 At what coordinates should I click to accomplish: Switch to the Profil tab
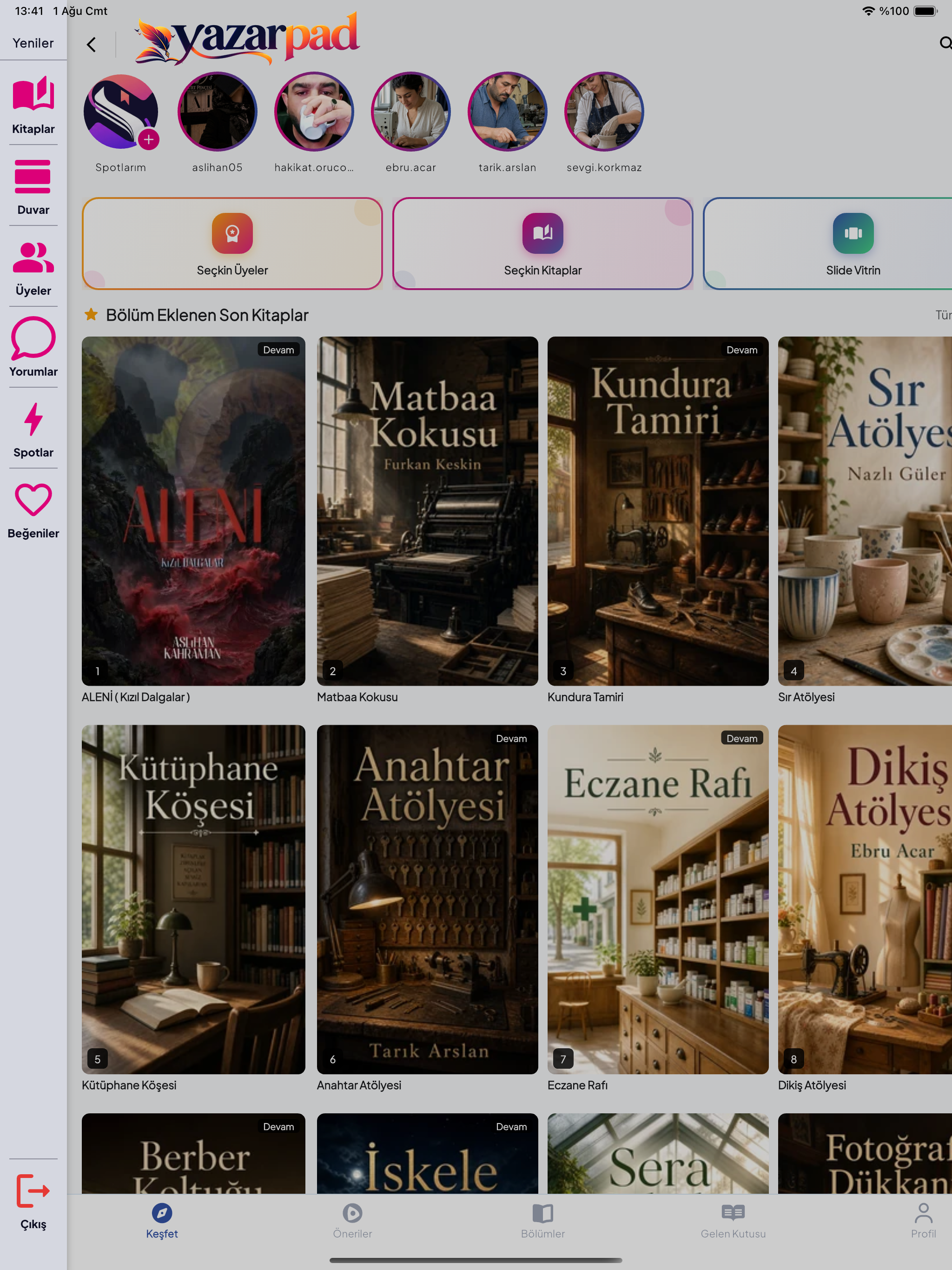click(x=923, y=1222)
